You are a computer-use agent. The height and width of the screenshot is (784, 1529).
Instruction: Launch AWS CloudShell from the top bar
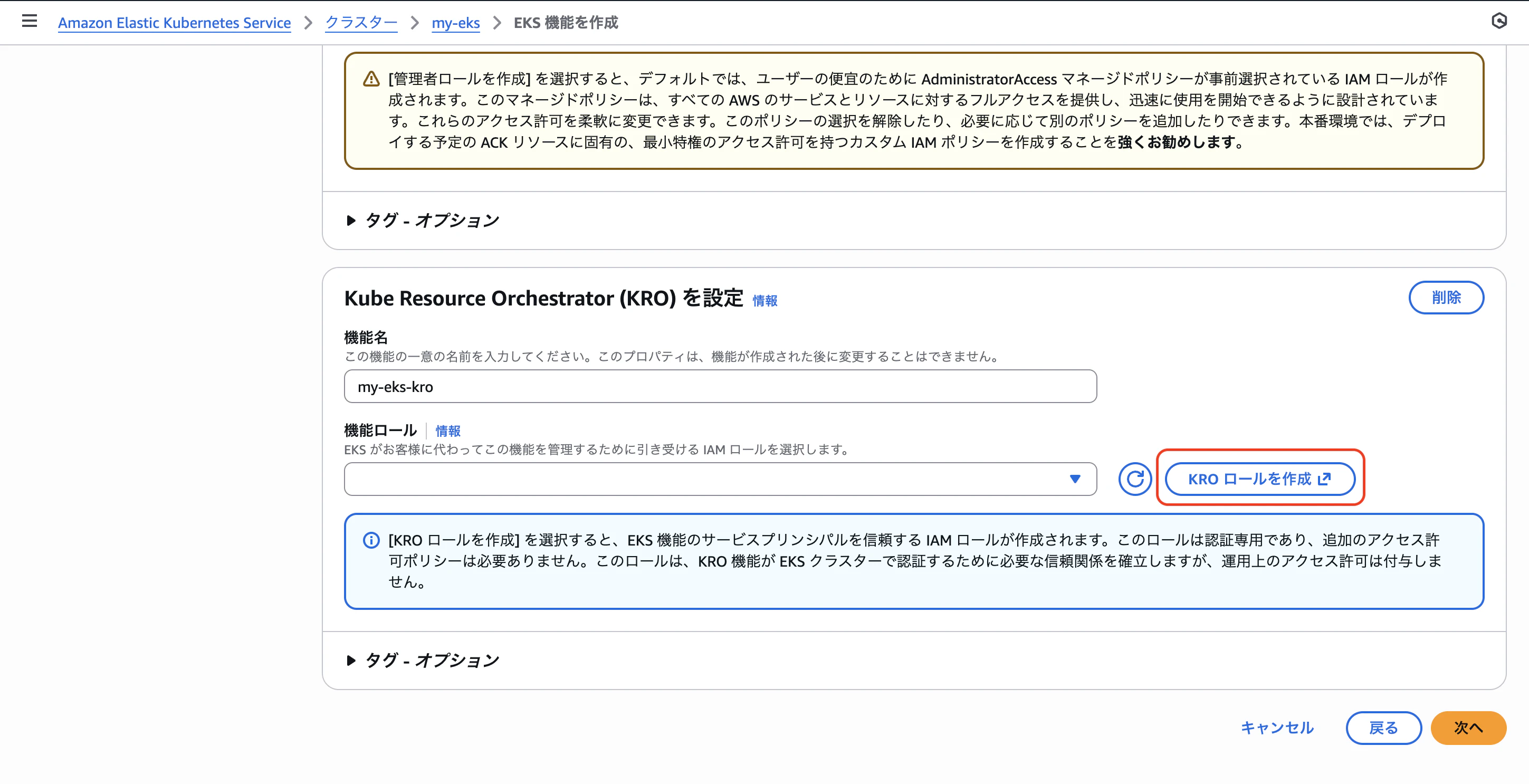(1501, 21)
